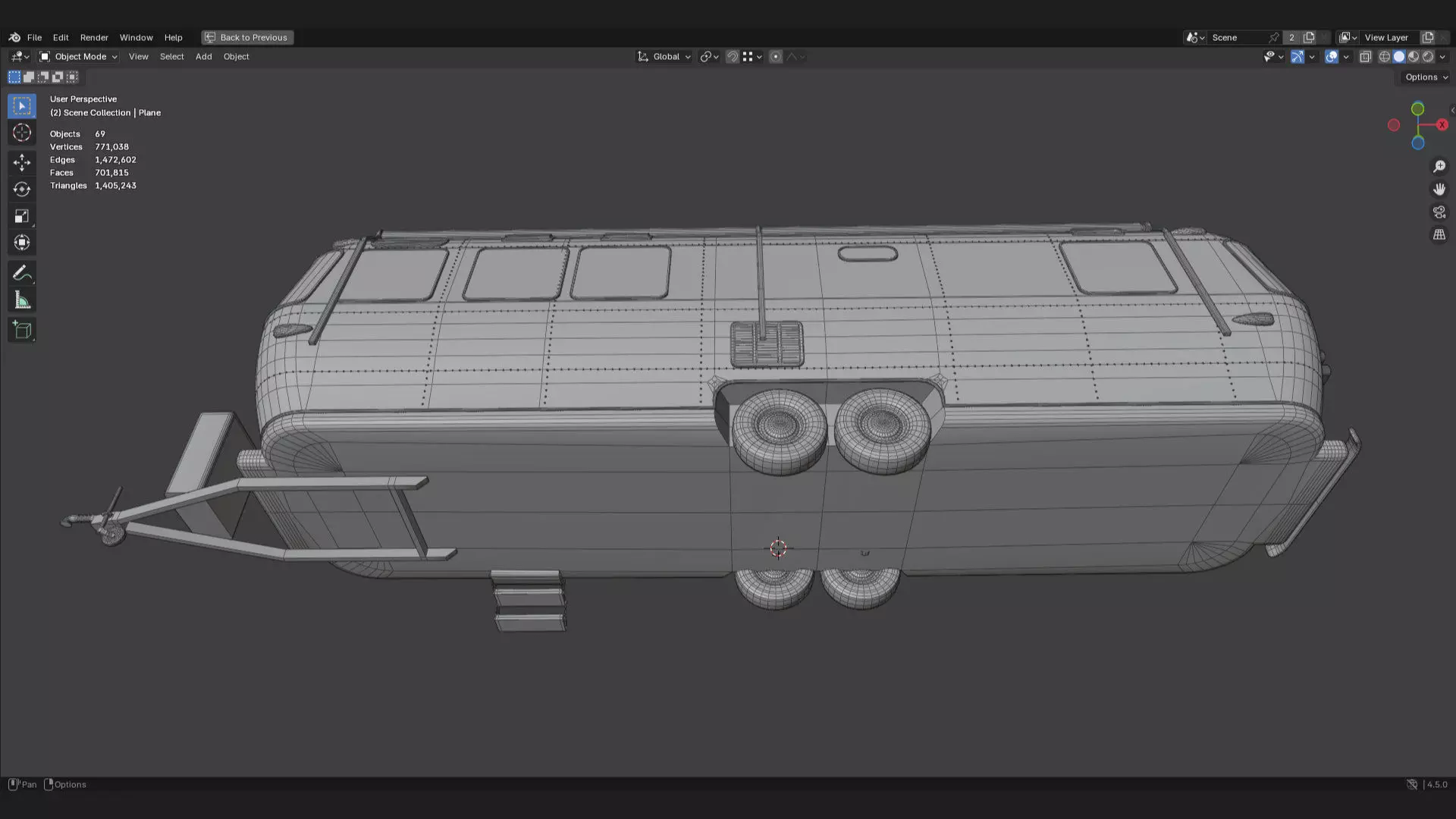Click the green Y axis gizmo dot
1456x819 pixels.
(1417, 109)
